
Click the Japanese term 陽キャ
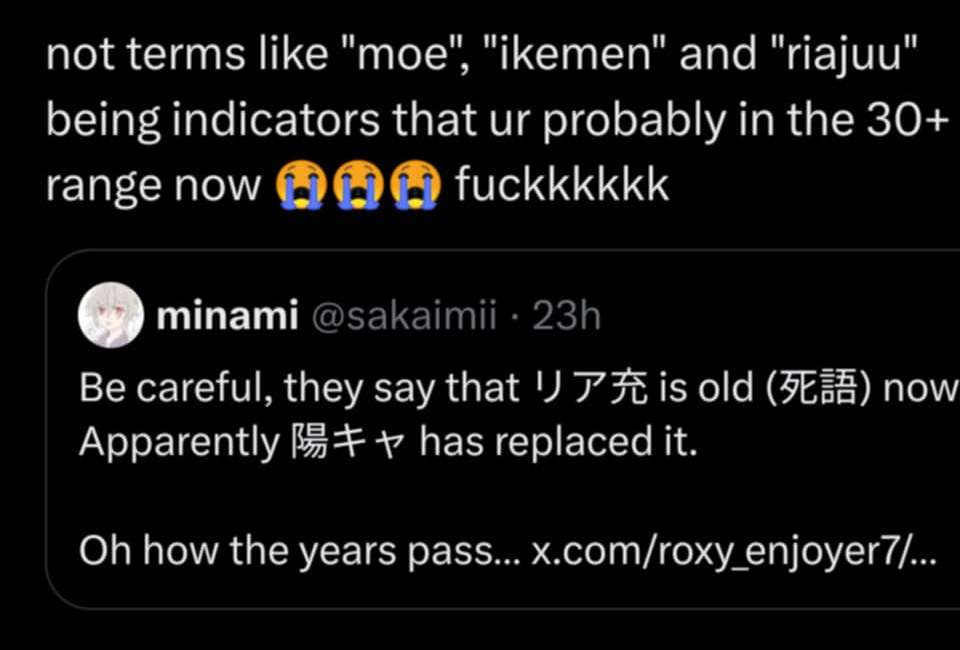click(348, 442)
